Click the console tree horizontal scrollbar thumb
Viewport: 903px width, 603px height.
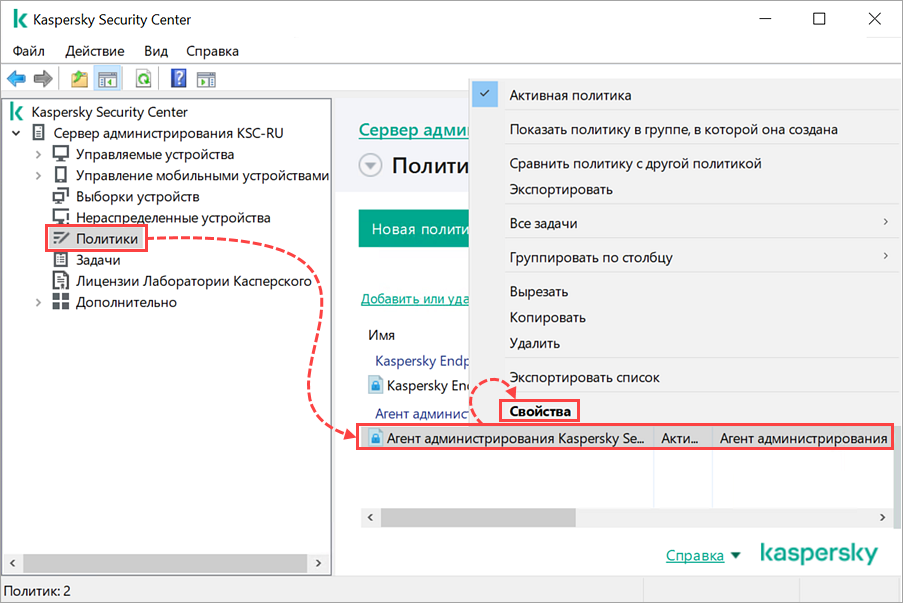165,563
